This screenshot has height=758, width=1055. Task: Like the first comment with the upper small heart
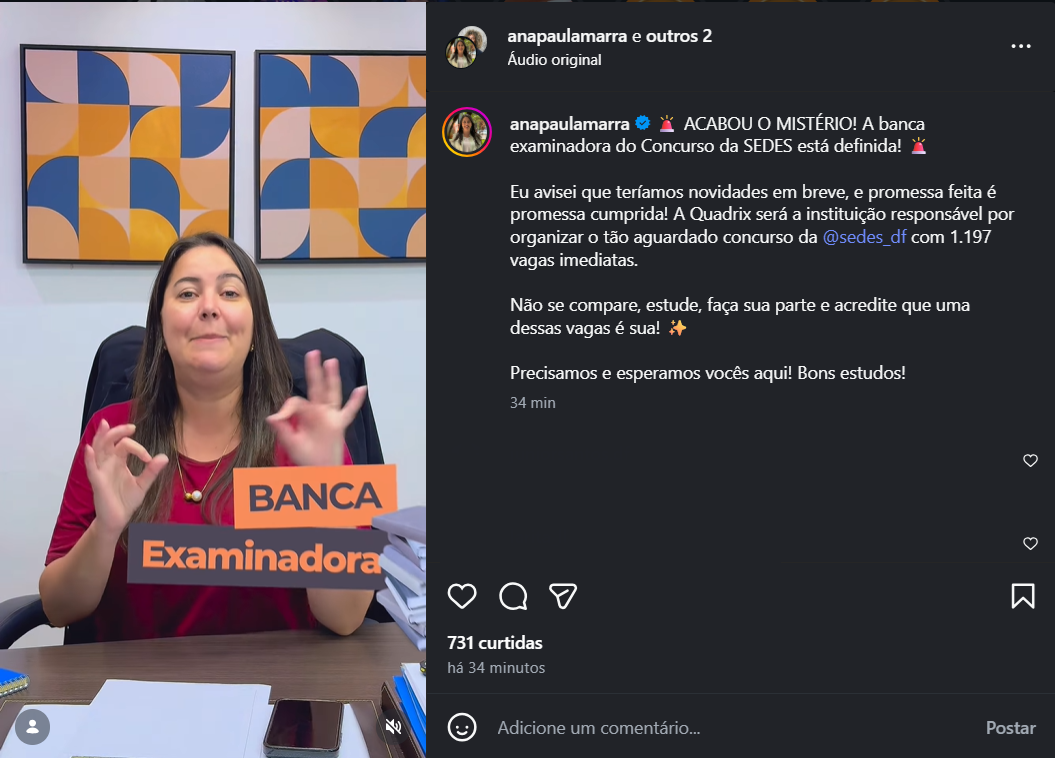pos(1030,461)
